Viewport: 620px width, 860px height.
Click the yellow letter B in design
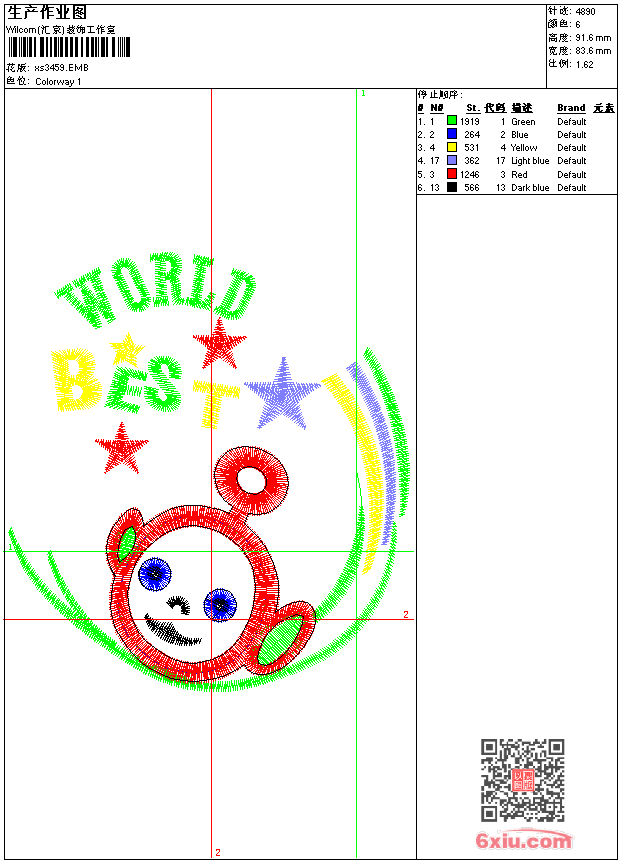77,380
